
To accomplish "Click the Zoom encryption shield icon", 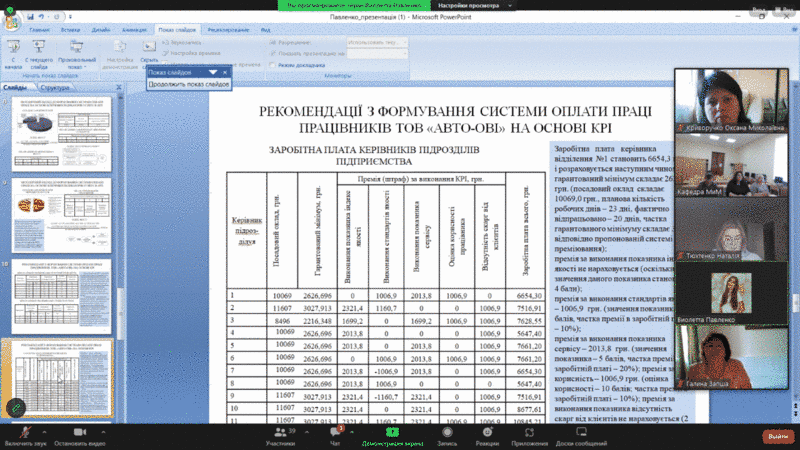I will [x=10, y=9].
